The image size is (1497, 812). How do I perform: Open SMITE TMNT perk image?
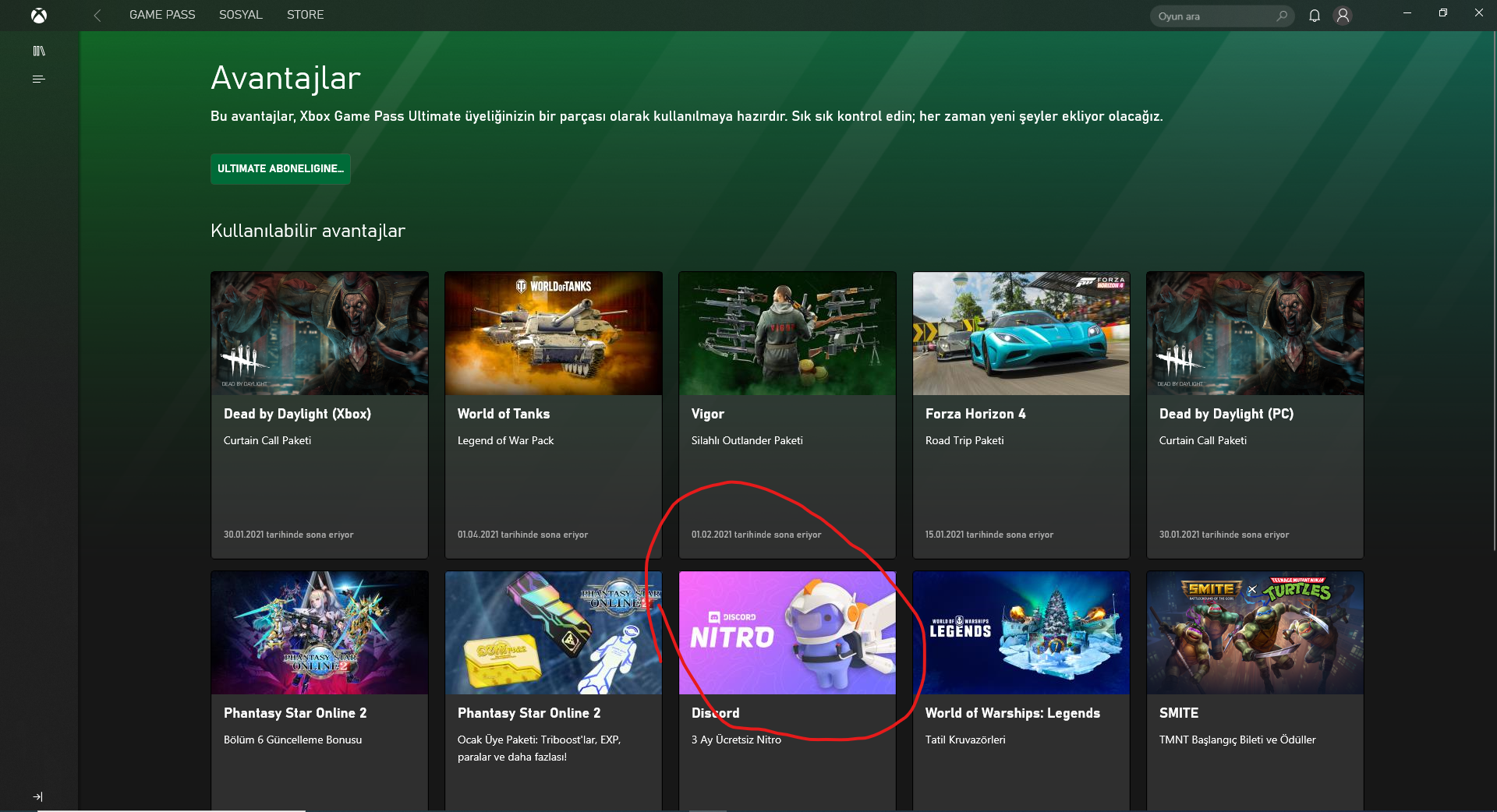point(1255,633)
